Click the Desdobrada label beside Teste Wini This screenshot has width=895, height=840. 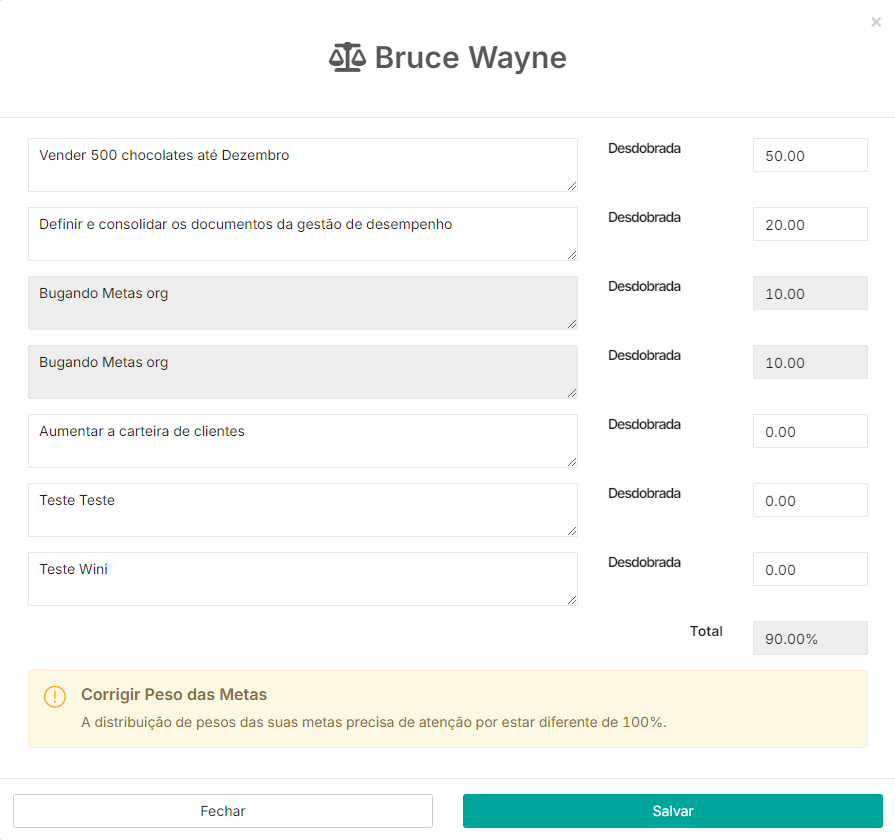coord(644,563)
